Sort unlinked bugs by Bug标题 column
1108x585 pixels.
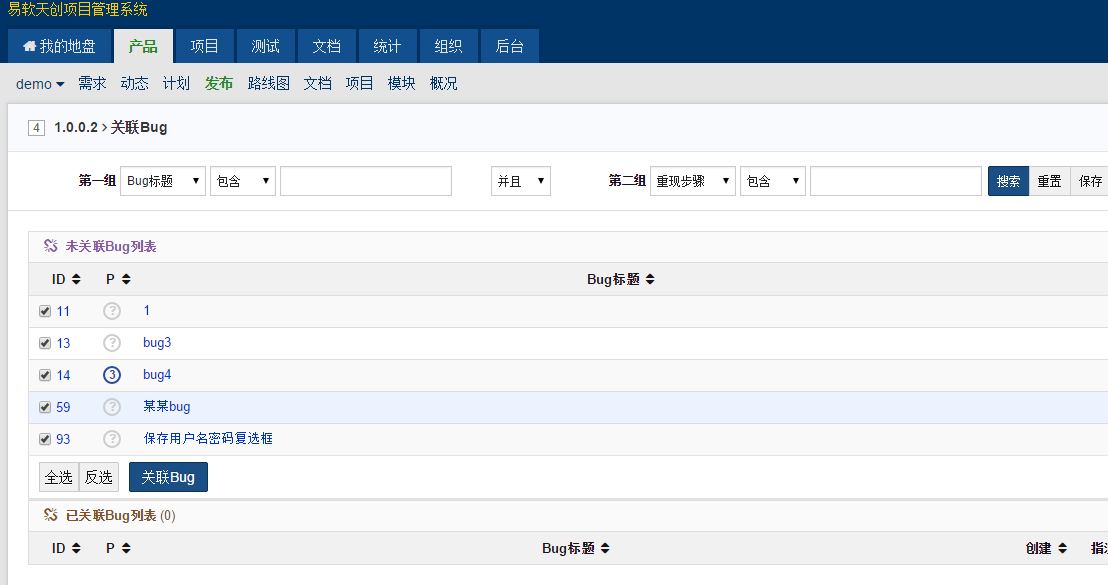620,279
